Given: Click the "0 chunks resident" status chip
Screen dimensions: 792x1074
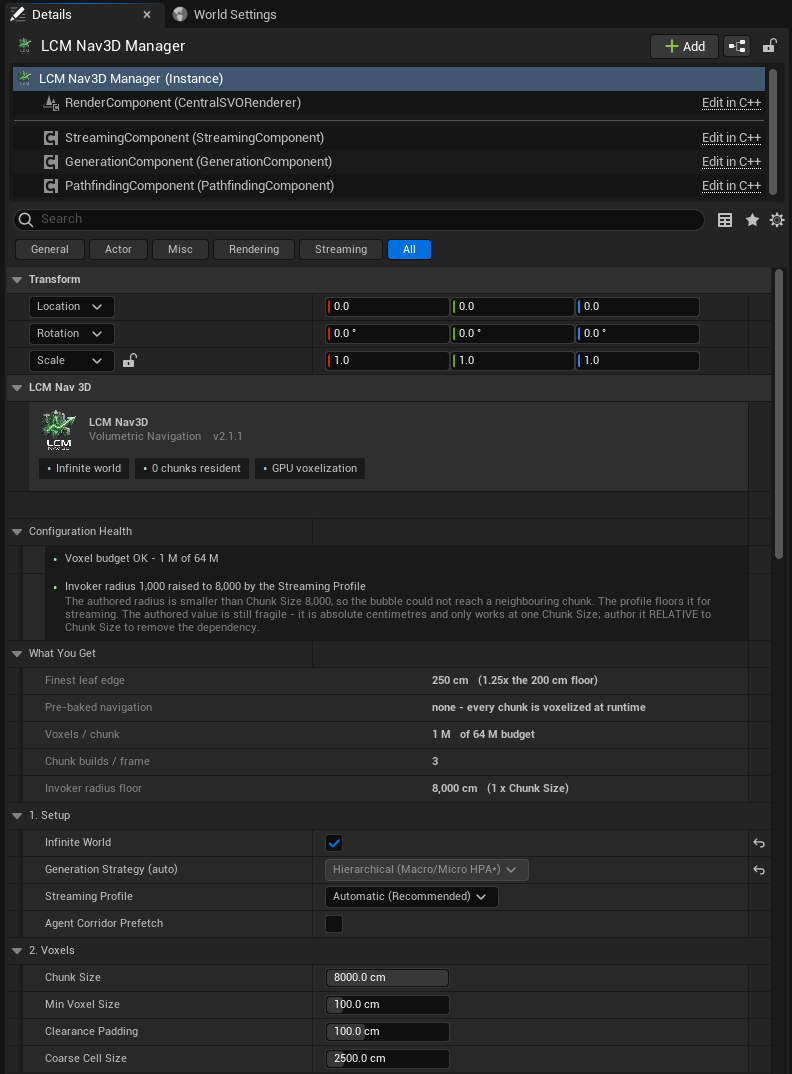Looking at the screenshot, I should click(x=192, y=469).
